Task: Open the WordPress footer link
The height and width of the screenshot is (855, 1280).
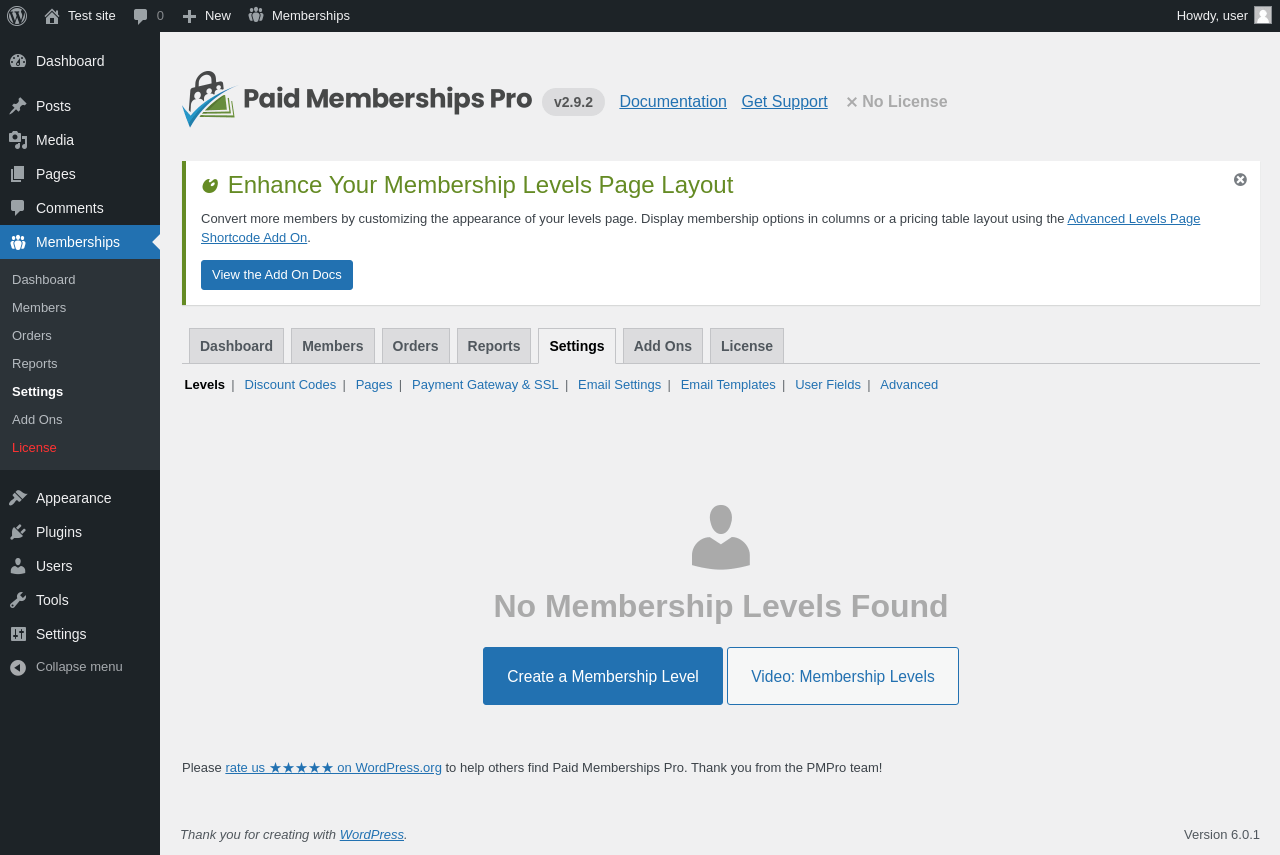Action: (x=372, y=834)
